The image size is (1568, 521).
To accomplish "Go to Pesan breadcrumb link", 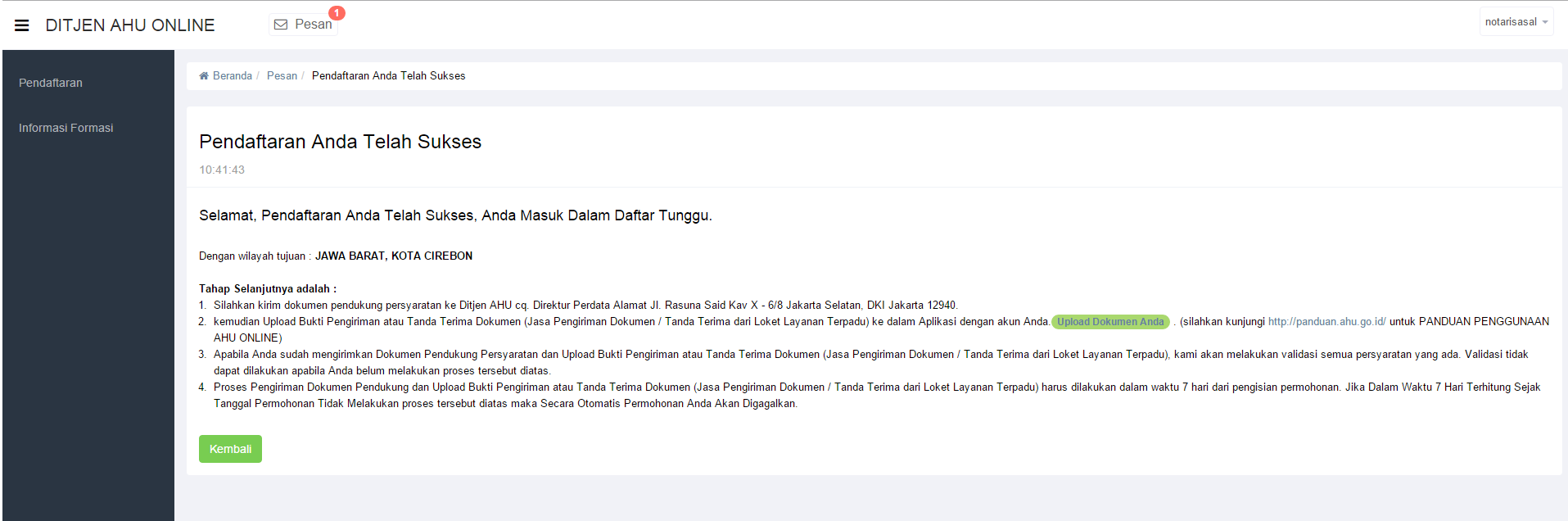I will pos(282,75).
